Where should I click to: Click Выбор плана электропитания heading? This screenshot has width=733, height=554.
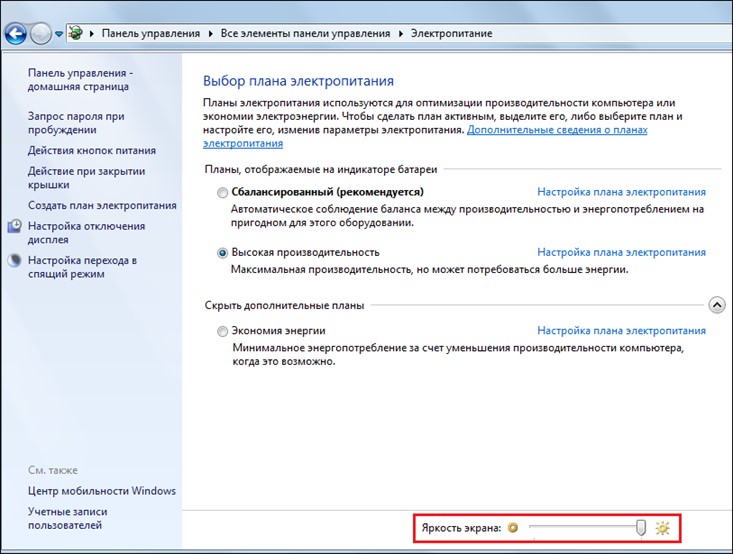click(298, 81)
